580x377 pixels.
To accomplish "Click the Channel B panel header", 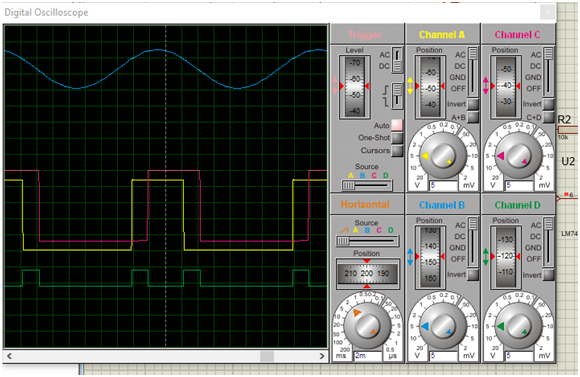I will coord(442,205).
